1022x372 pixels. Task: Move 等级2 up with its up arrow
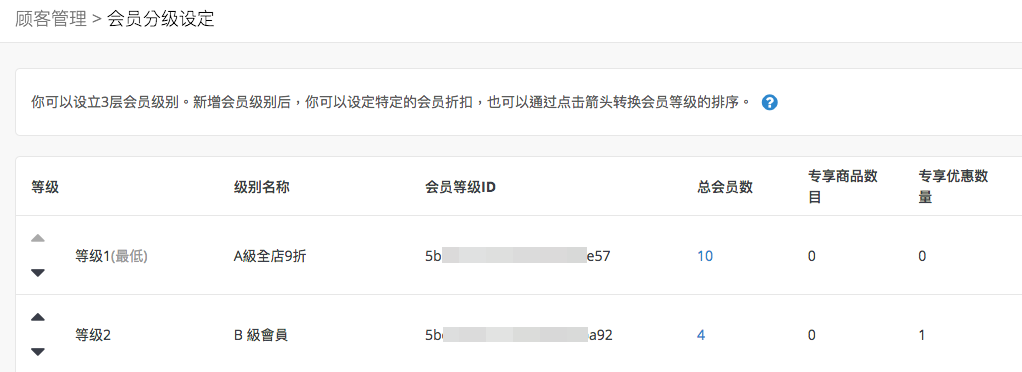coord(38,317)
